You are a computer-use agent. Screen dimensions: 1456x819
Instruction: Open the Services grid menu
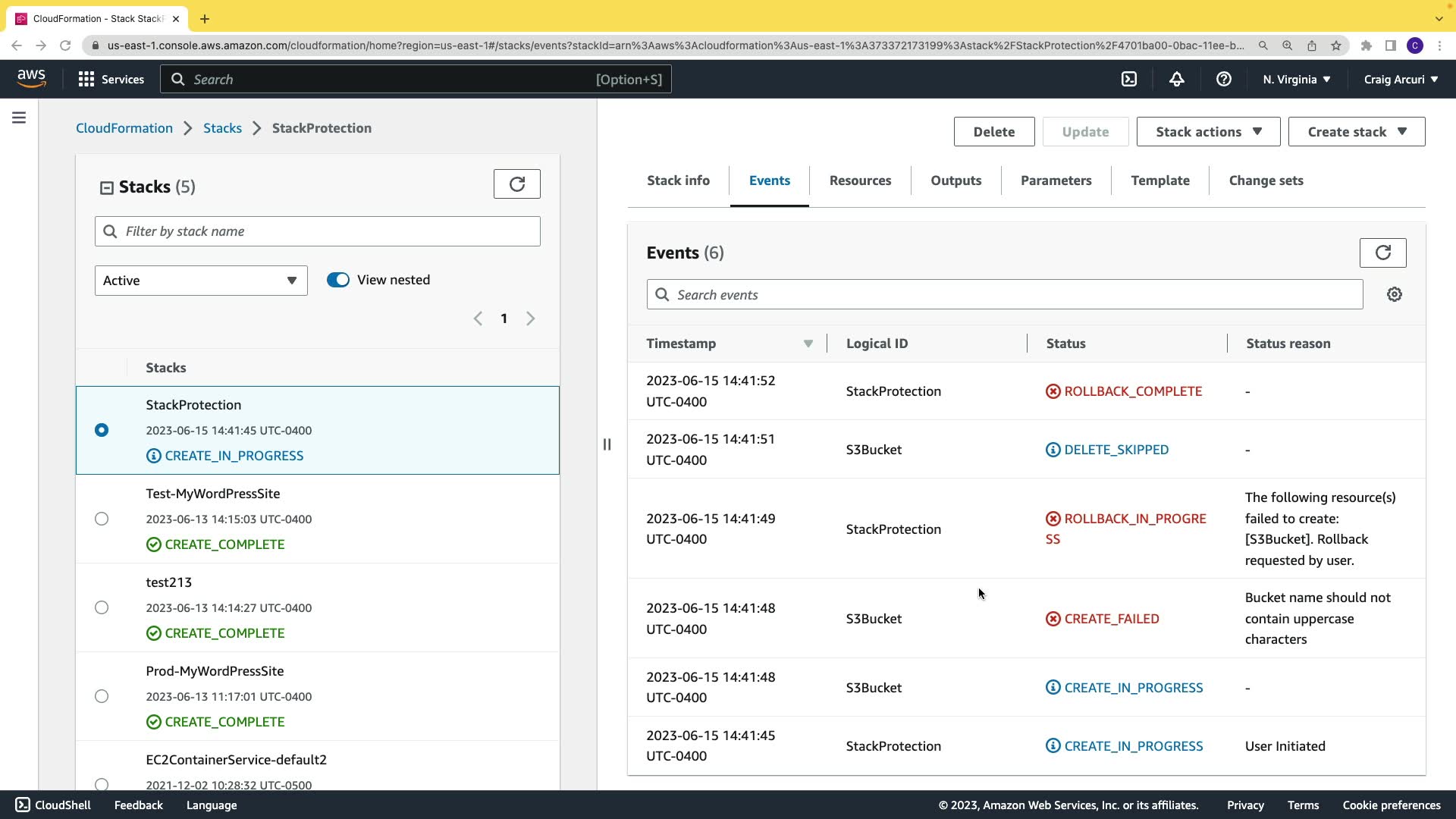111,79
